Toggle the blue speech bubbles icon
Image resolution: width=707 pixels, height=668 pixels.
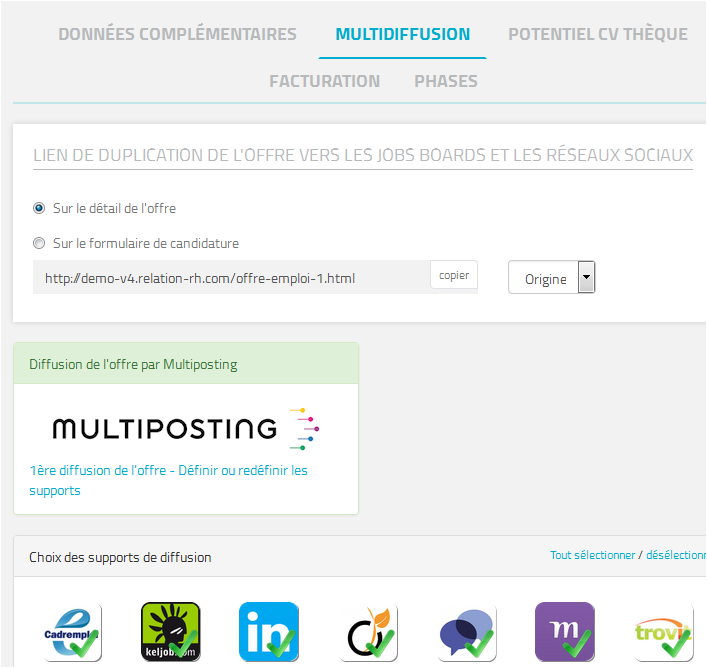[x=467, y=632]
